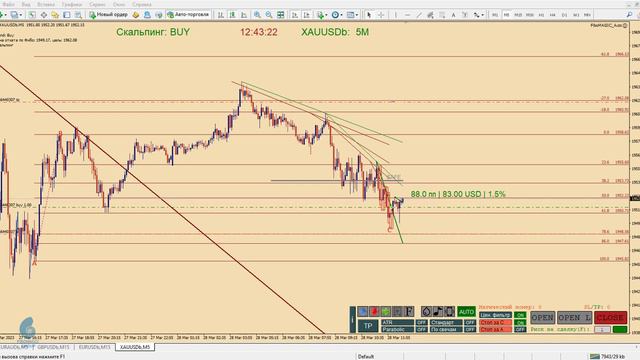The height and width of the screenshot is (360, 640).
Task: Click the 7943/29 kb connection status
Action: pos(608,356)
